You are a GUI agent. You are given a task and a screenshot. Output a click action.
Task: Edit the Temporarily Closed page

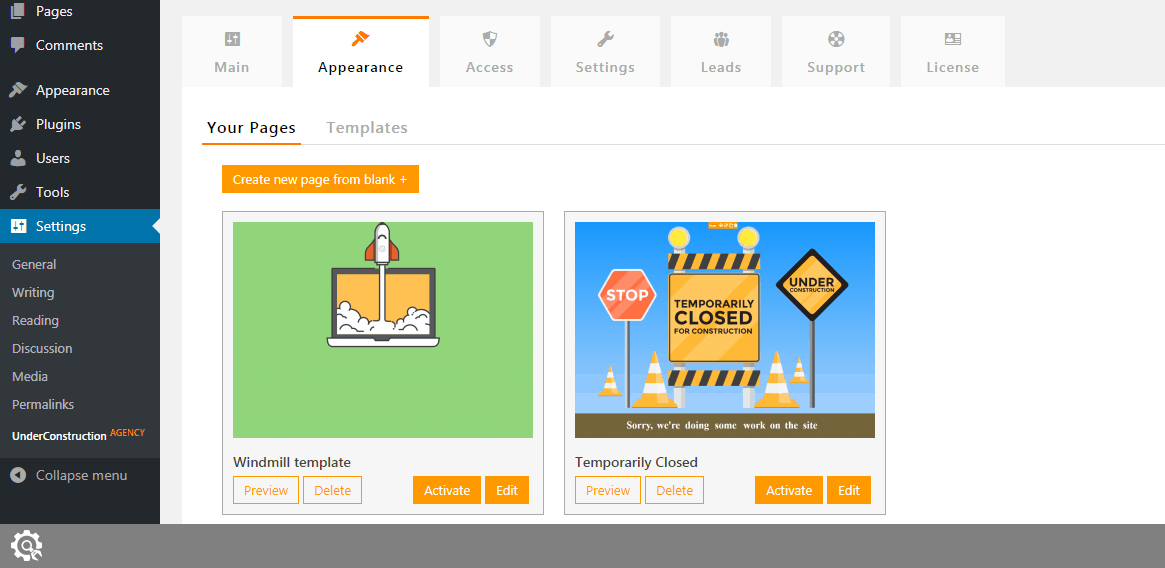click(849, 490)
